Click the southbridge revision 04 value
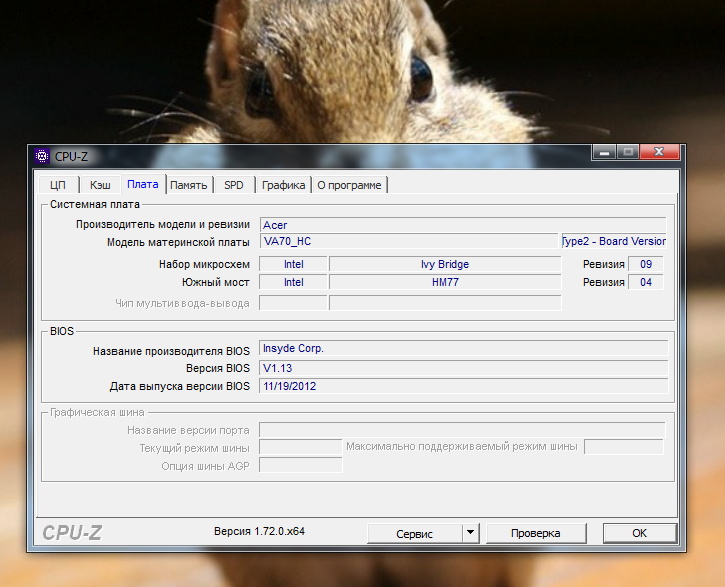725x587 pixels. [645, 282]
